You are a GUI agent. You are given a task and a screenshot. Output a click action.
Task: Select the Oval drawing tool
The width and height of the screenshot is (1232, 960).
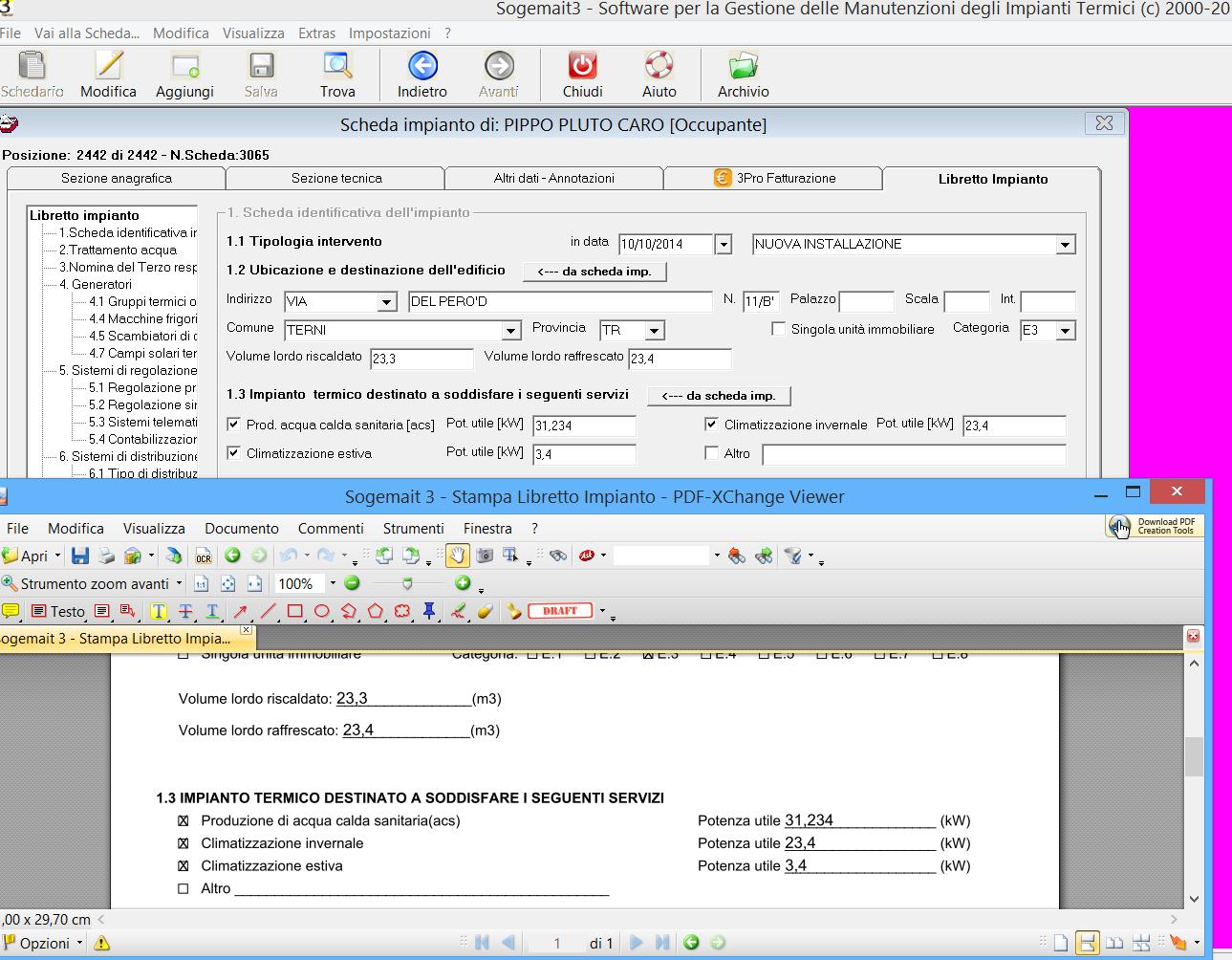tap(321, 611)
